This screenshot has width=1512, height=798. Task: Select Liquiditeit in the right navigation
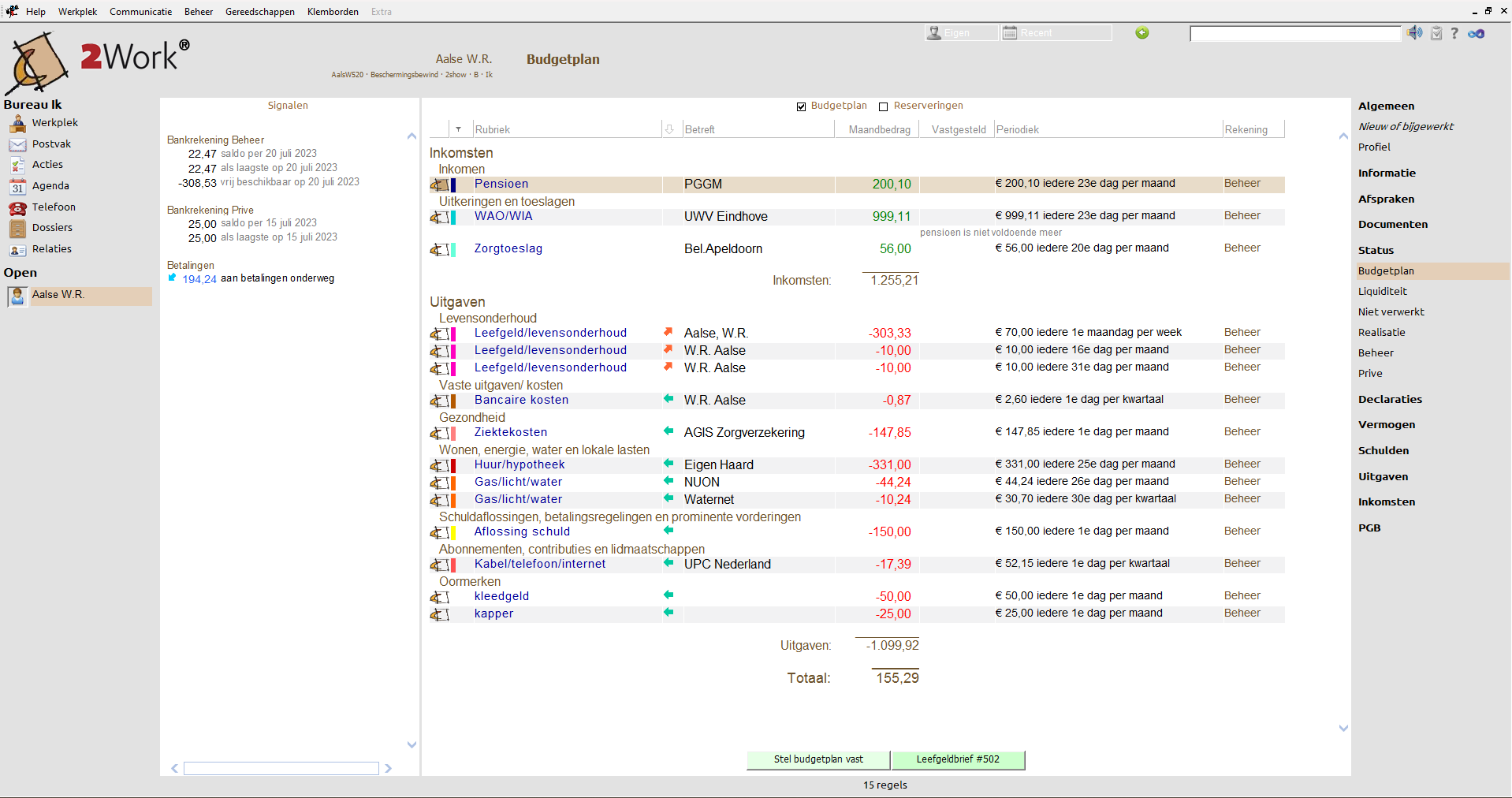(1383, 291)
